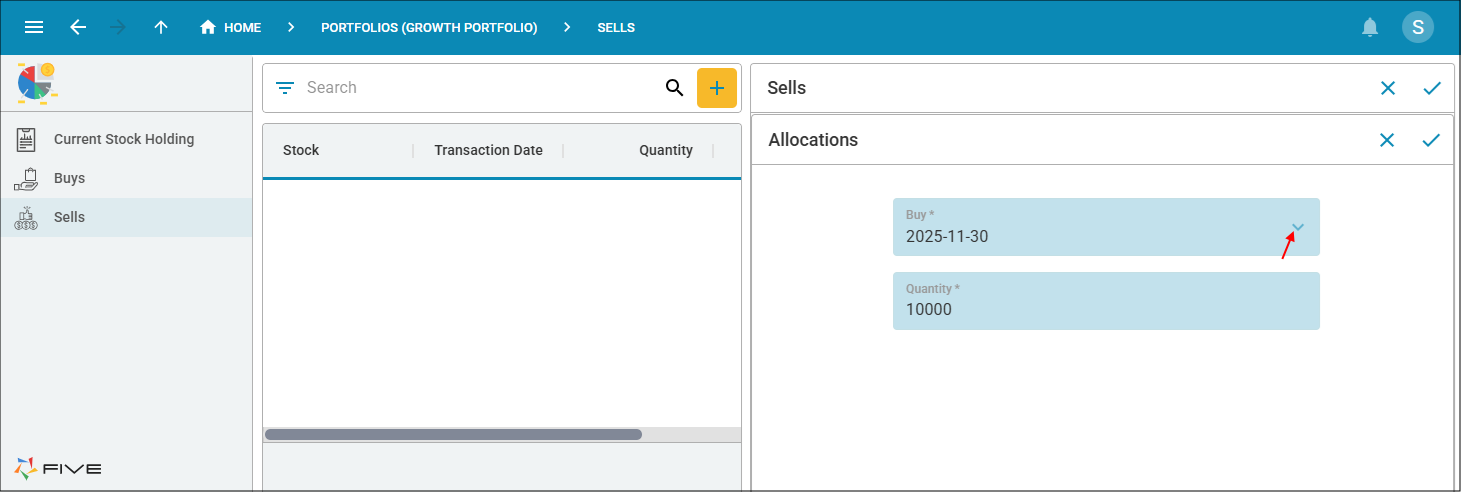Save the Sells form with checkmark

point(1432,88)
